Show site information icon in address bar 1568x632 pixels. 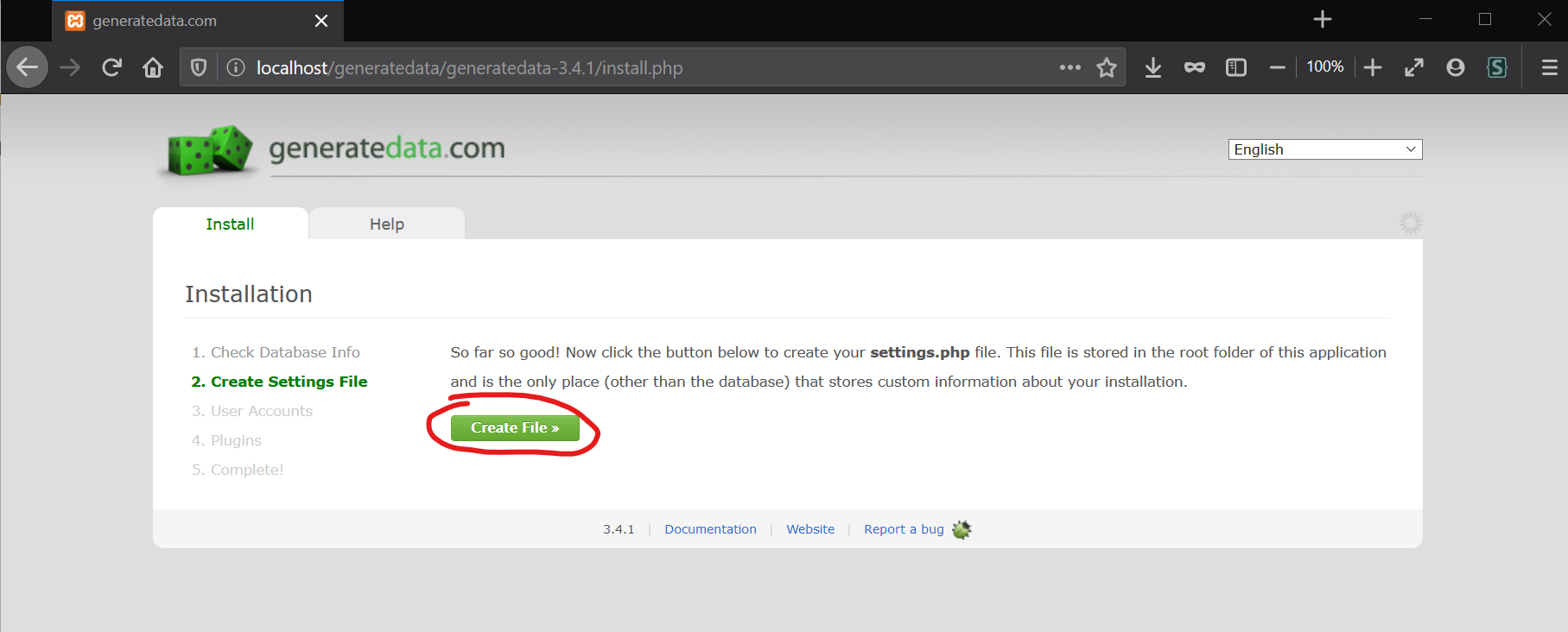[236, 67]
